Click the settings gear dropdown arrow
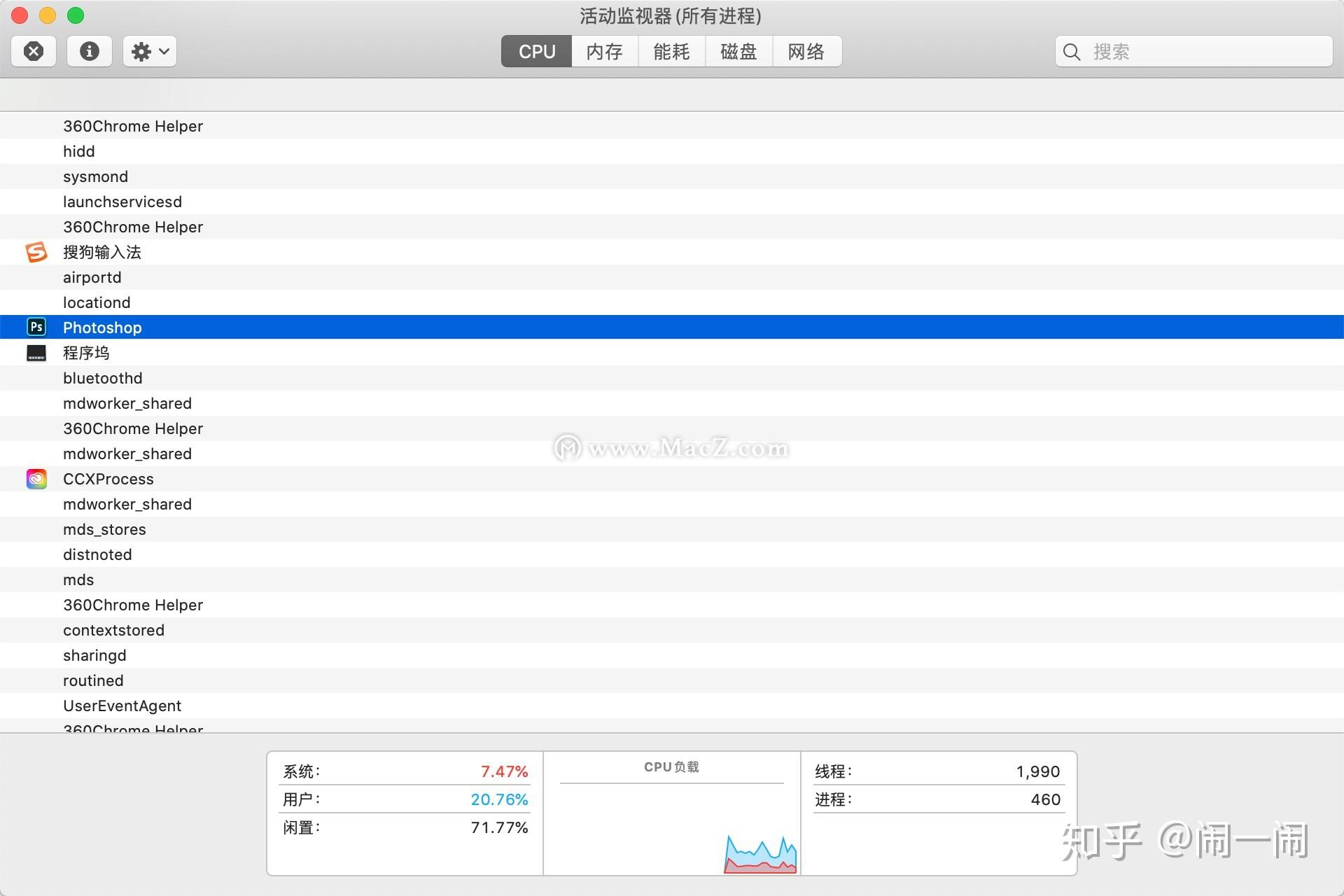Screen dimensions: 1344x896 click(162, 51)
